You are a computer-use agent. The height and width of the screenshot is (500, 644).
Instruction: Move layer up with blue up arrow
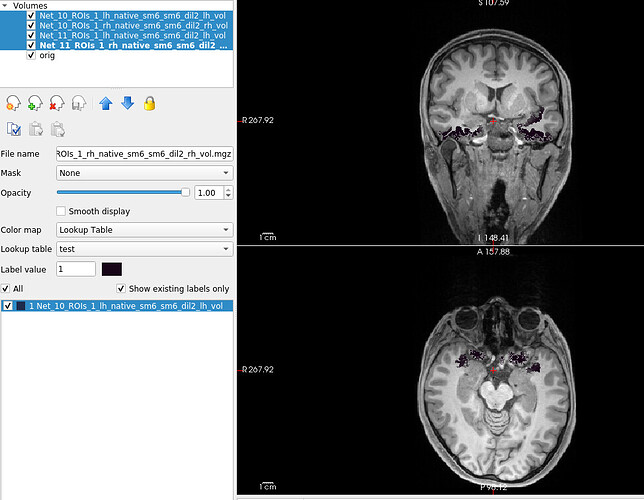pyautogui.click(x=106, y=103)
